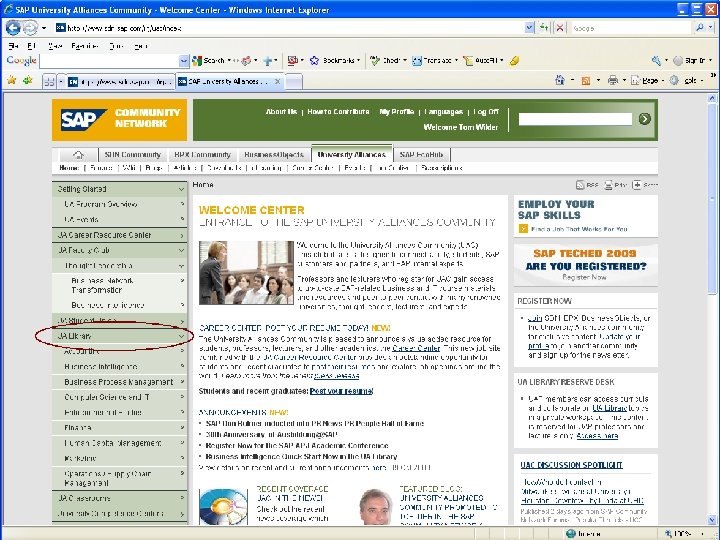
Task: Click the Google toolbar search input
Action: (109, 61)
